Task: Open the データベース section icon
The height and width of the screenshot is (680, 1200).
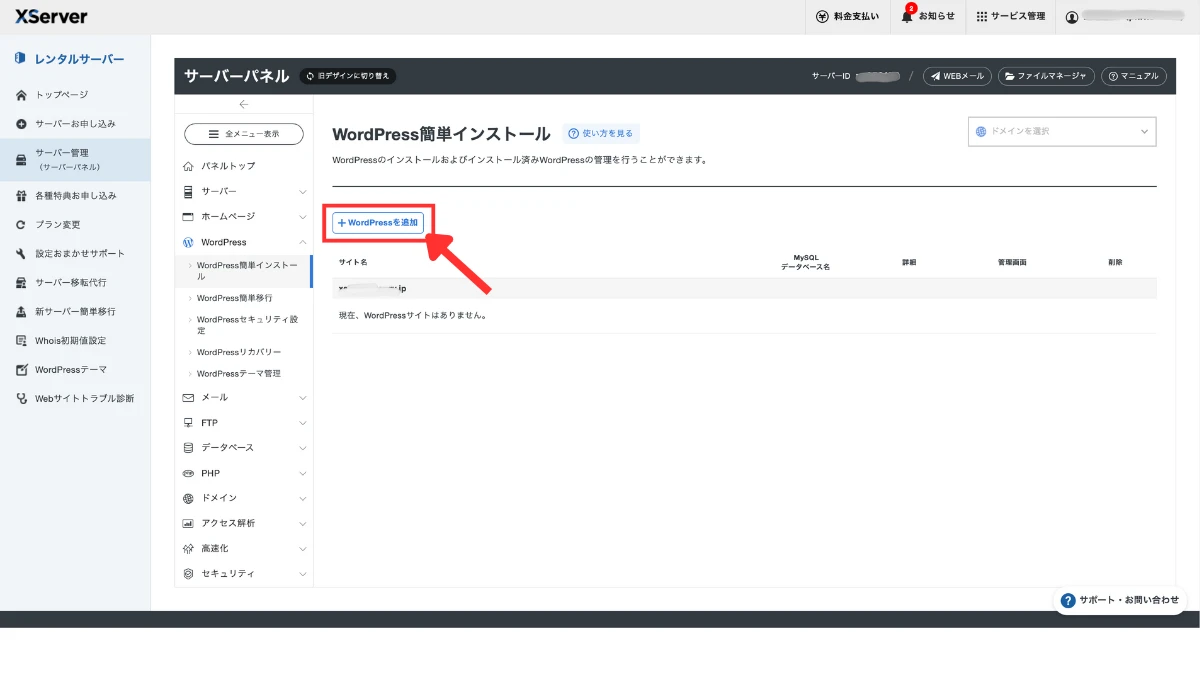Action: (187, 447)
